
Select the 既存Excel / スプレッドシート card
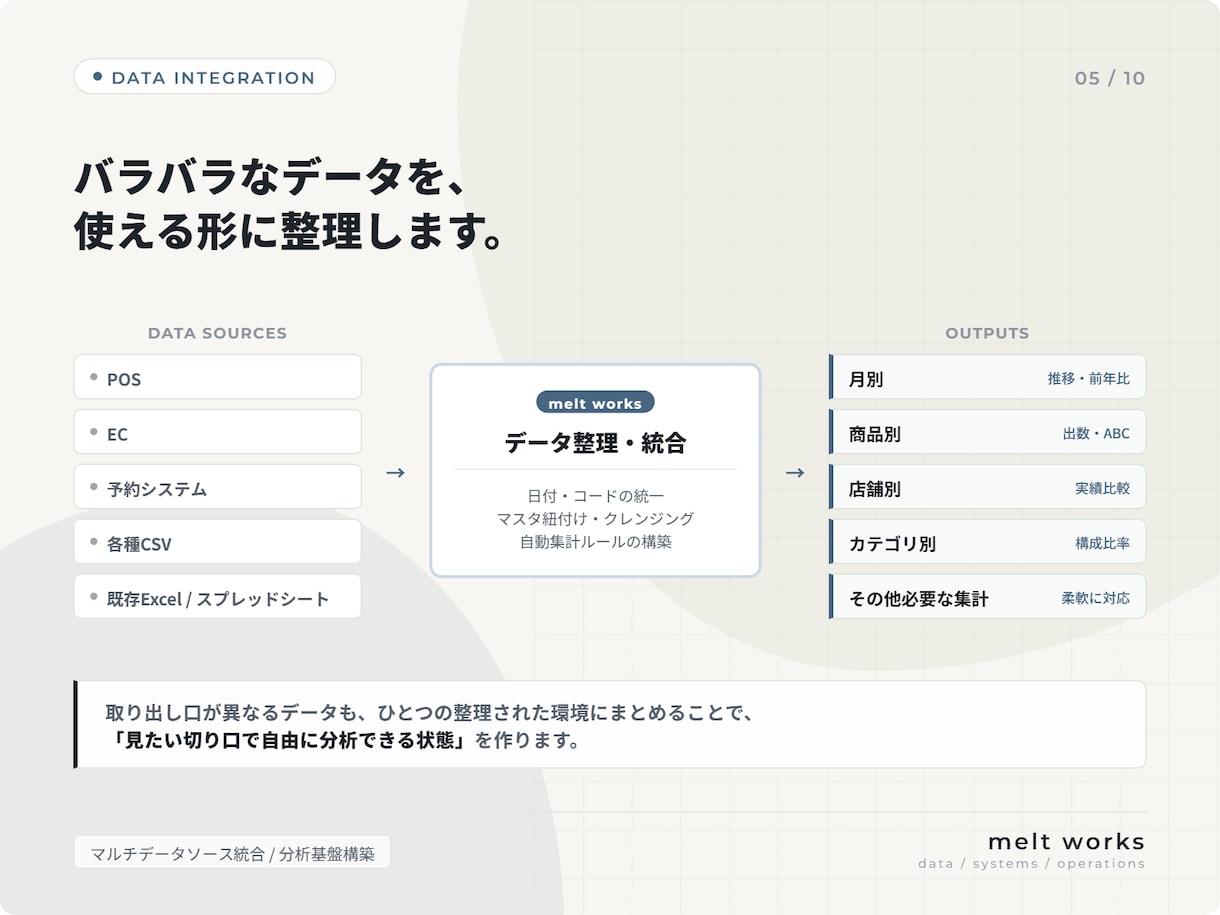click(217, 597)
